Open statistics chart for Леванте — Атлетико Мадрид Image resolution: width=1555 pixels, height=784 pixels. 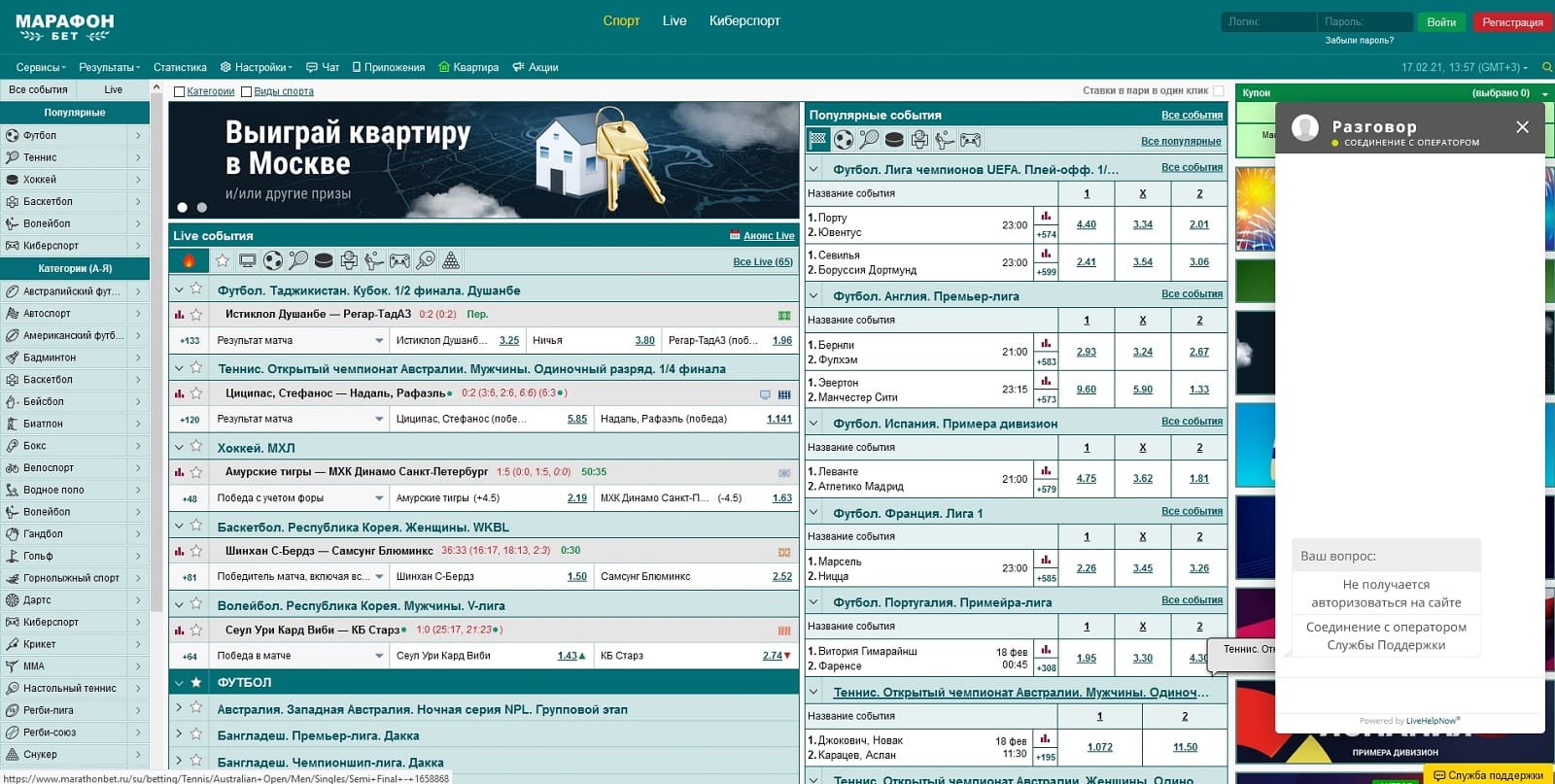(1046, 470)
